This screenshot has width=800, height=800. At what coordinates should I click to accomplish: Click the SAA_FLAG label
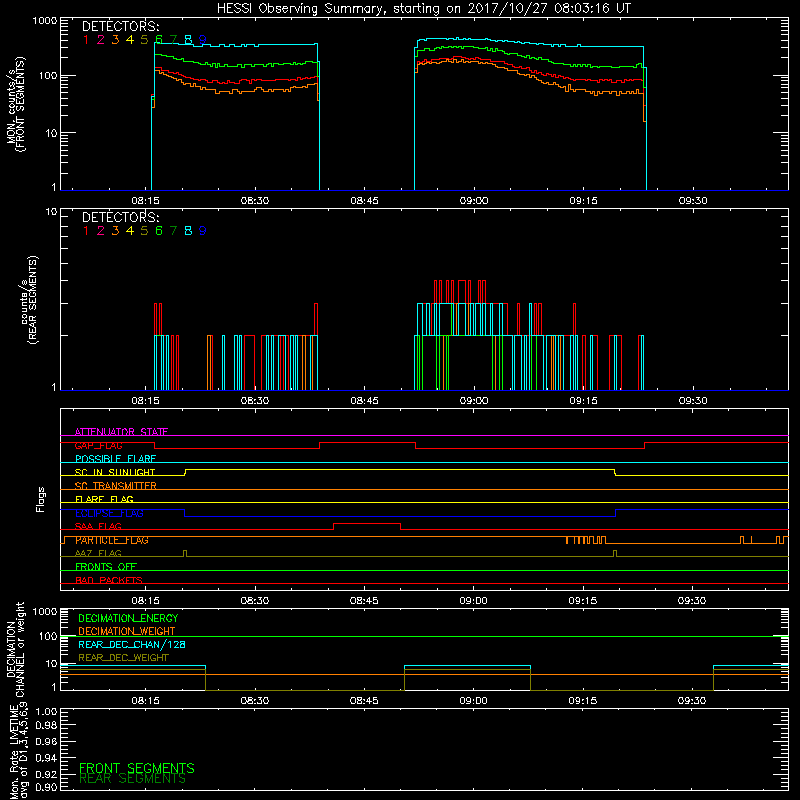98,527
